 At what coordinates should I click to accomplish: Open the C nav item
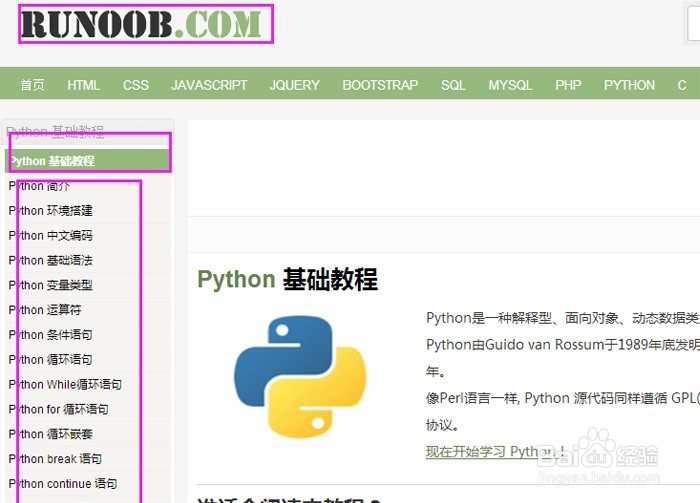click(682, 85)
